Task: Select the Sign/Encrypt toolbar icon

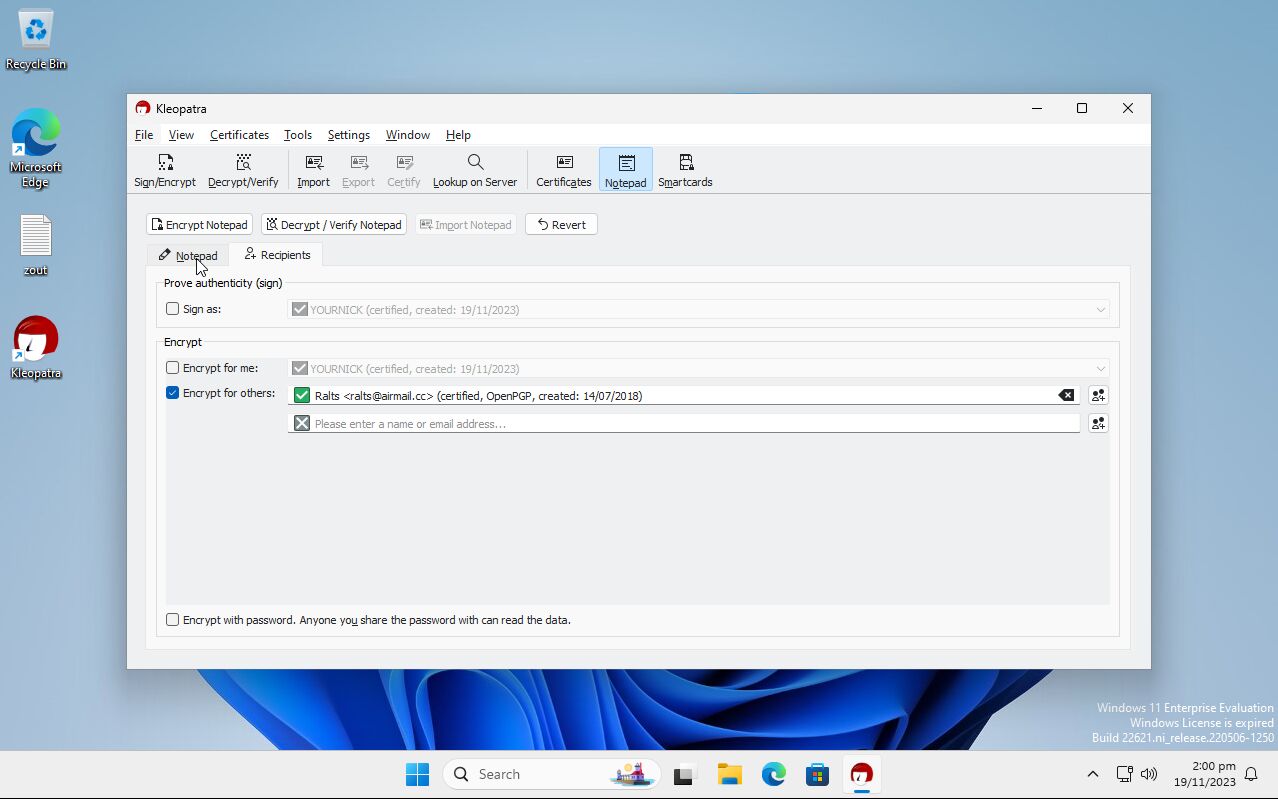Action: point(164,169)
